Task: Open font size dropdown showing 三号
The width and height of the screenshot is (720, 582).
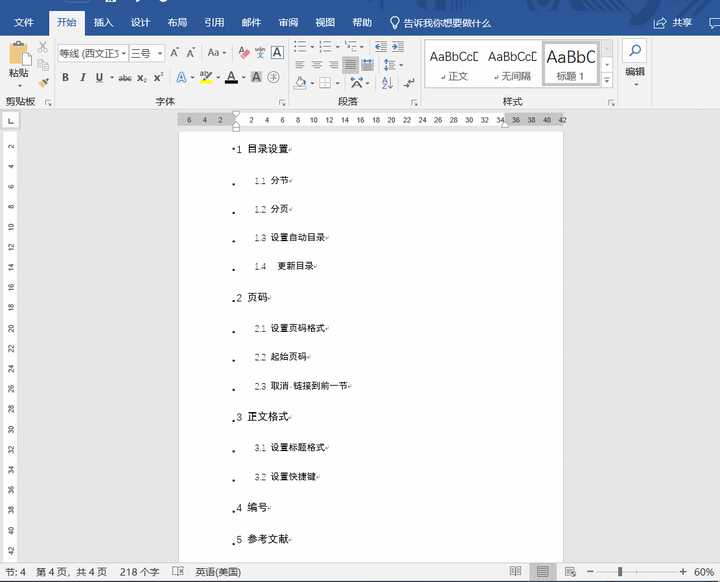Action: (146, 53)
